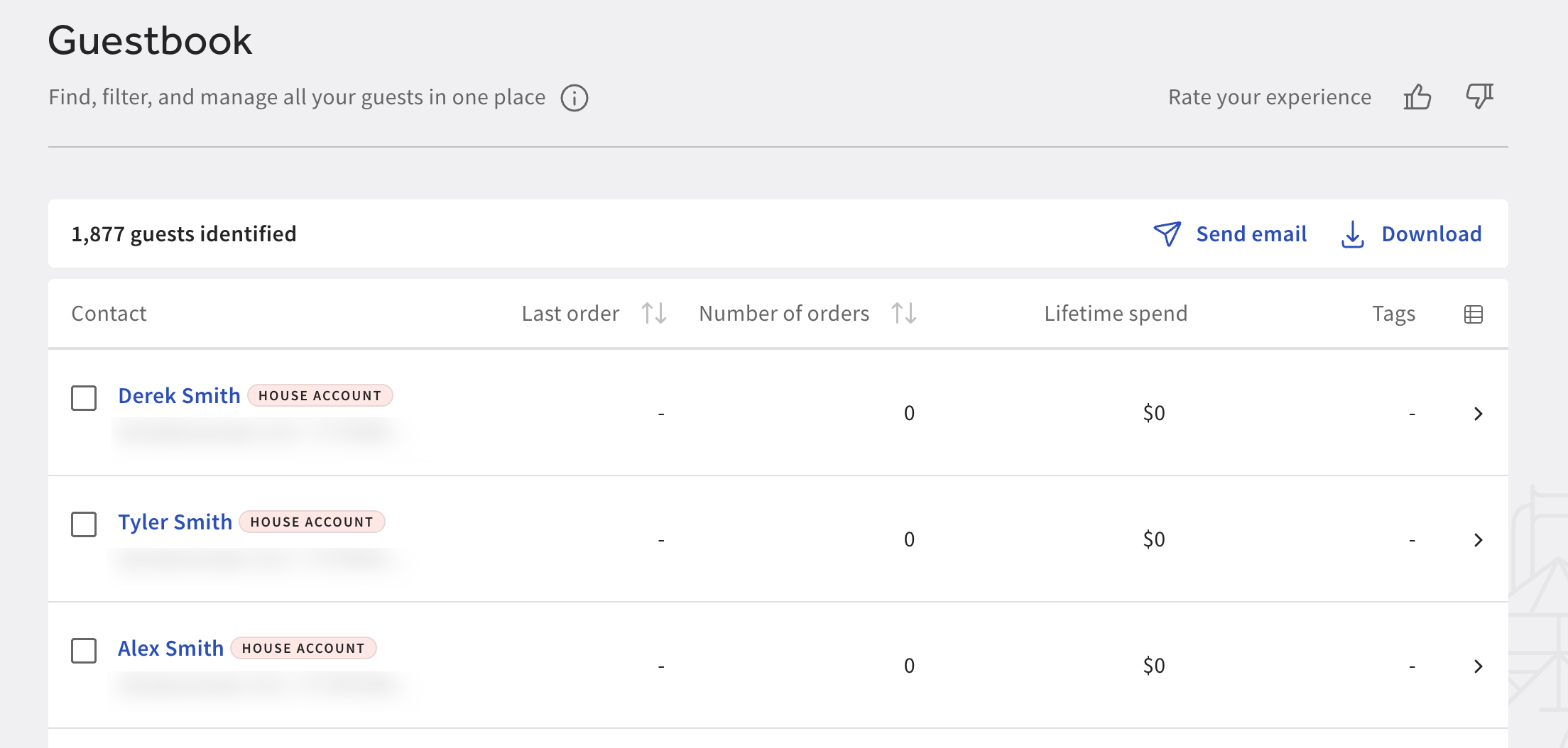
Task: Open Derek Smith's guest profile
Action: pos(180,395)
